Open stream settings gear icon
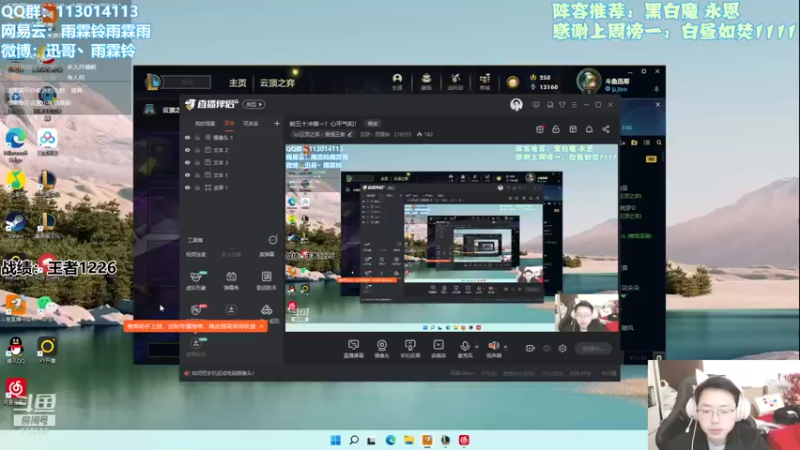800x450 pixels. (562, 348)
